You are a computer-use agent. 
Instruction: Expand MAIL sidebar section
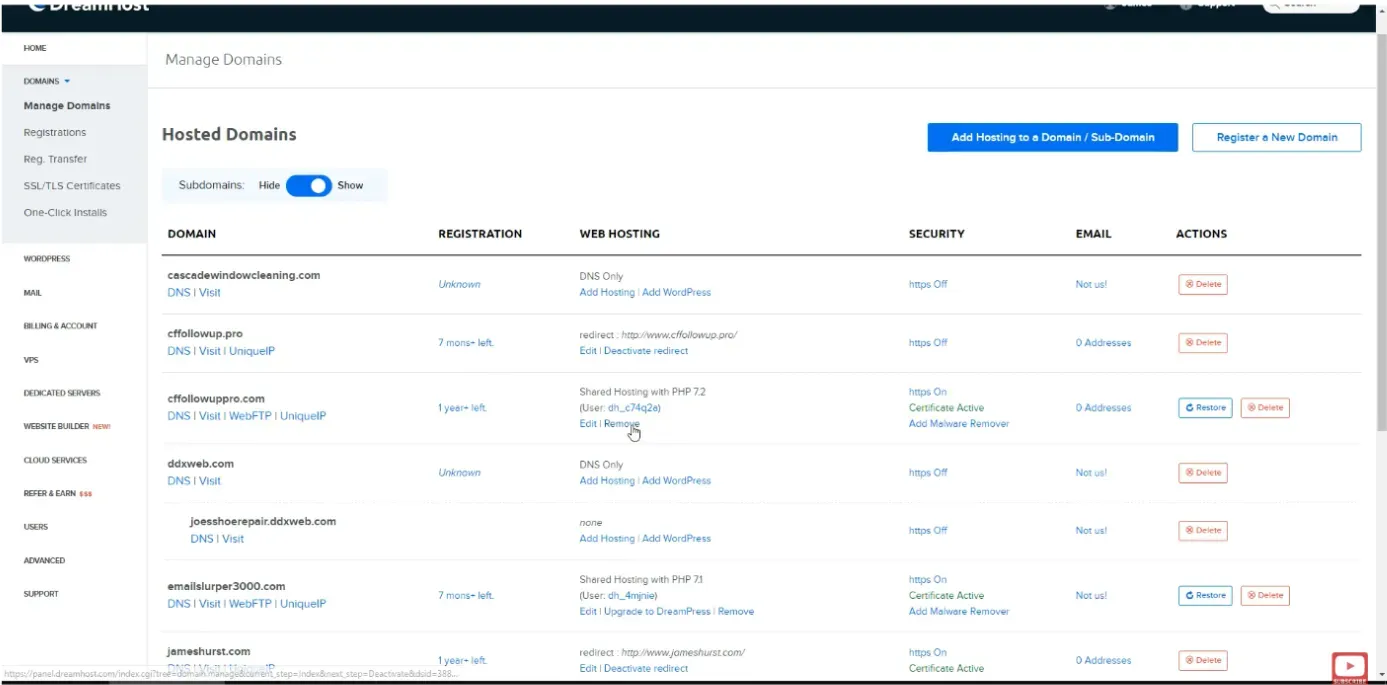tap(32, 293)
